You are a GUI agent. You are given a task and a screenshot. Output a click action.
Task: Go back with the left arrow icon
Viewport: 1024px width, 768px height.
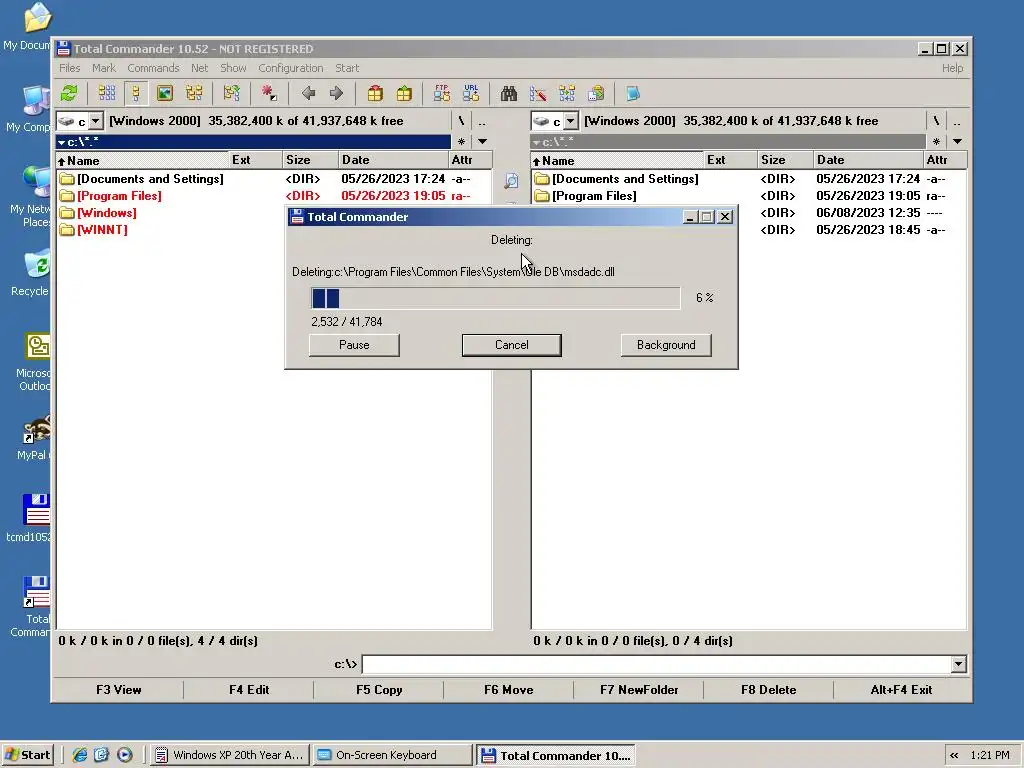point(308,93)
